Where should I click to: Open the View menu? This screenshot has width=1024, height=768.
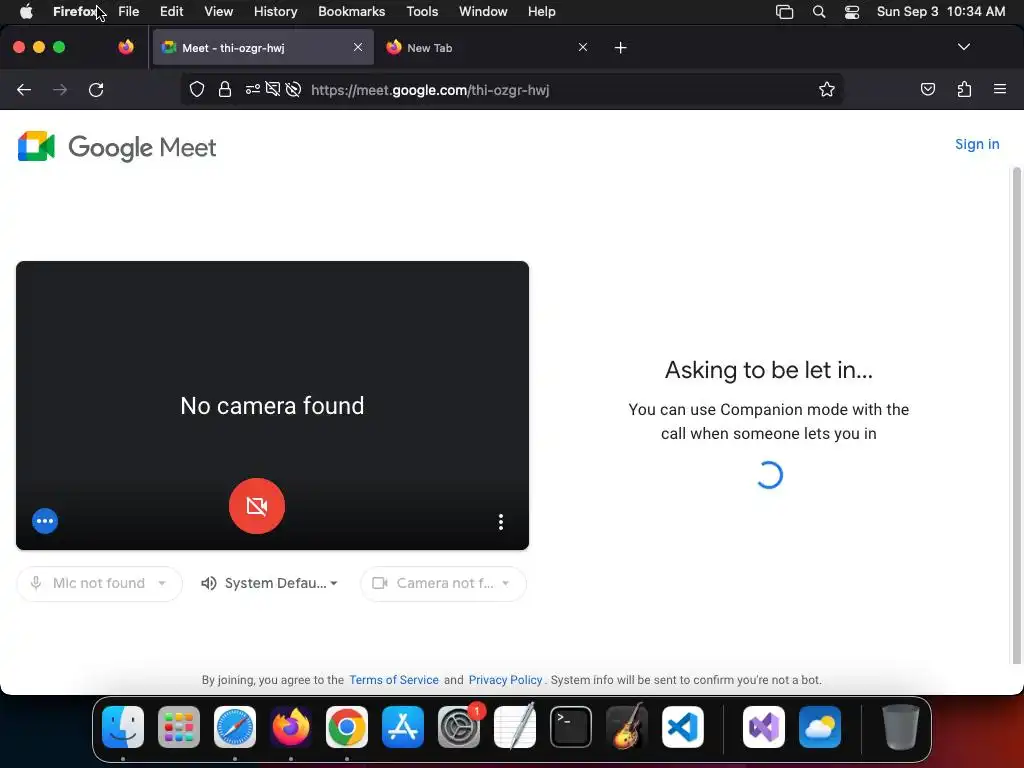pos(218,11)
